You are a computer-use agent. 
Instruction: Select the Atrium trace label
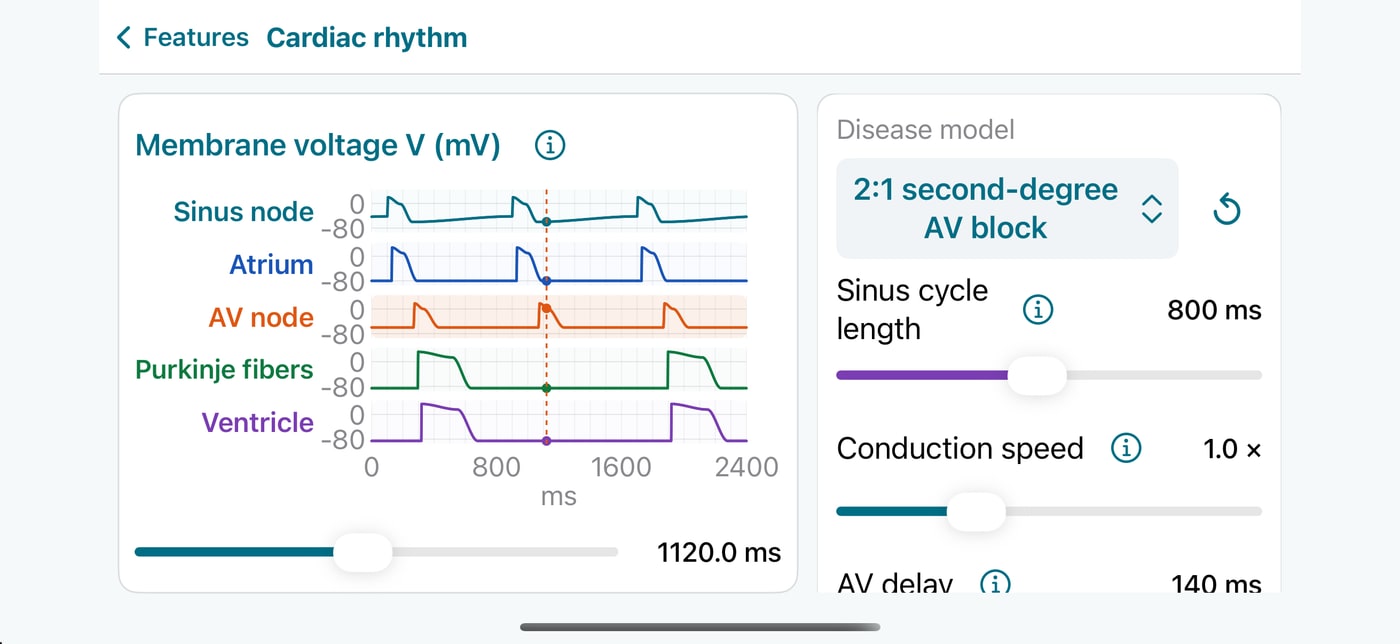tap(271, 265)
